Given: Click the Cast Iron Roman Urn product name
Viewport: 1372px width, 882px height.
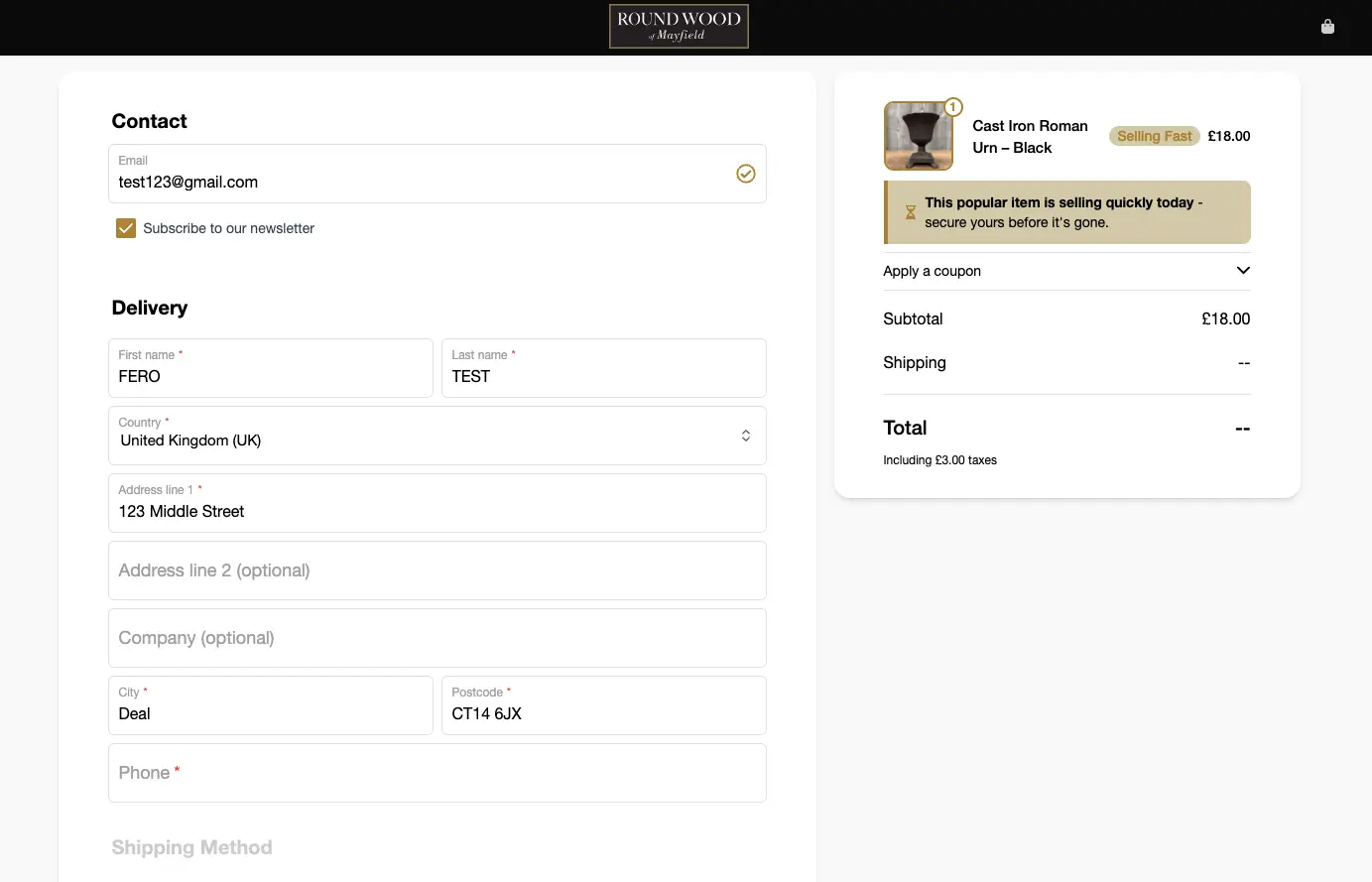Looking at the screenshot, I should tap(1030, 137).
